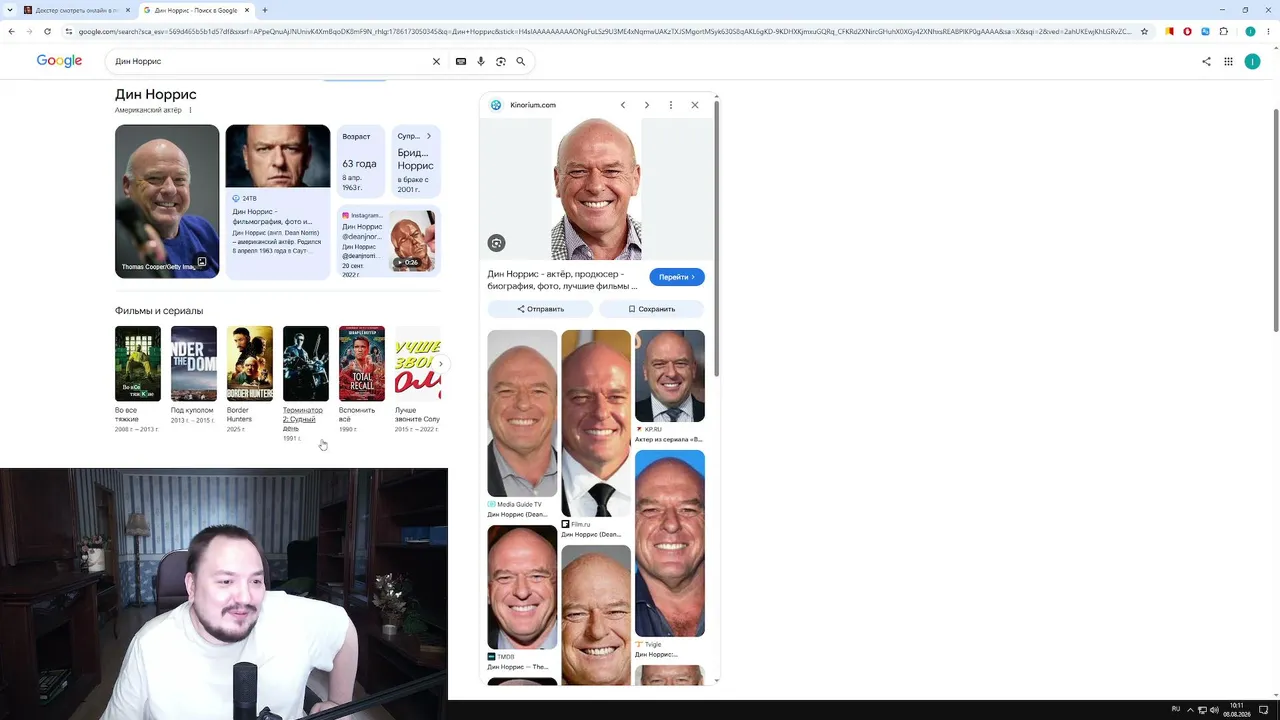Select the Дин Норрис Google search tab
The image size is (1280, 720).
pos(195,10)
